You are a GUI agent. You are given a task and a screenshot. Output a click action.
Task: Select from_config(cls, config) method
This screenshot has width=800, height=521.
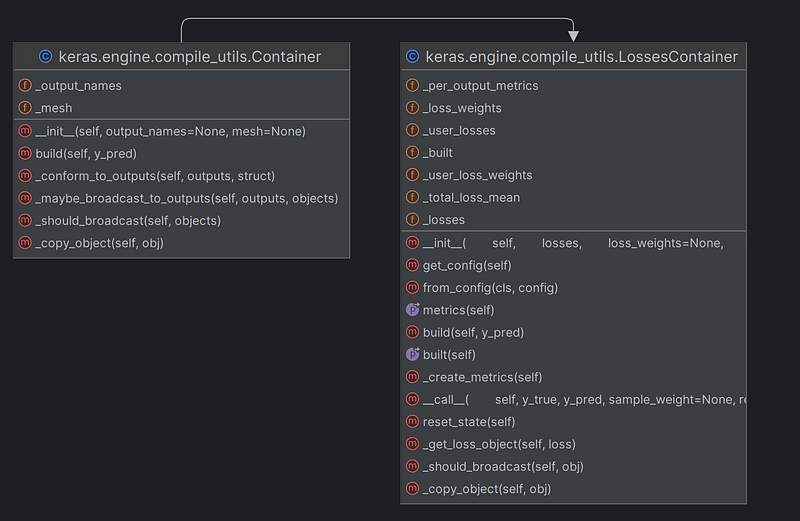490,288
